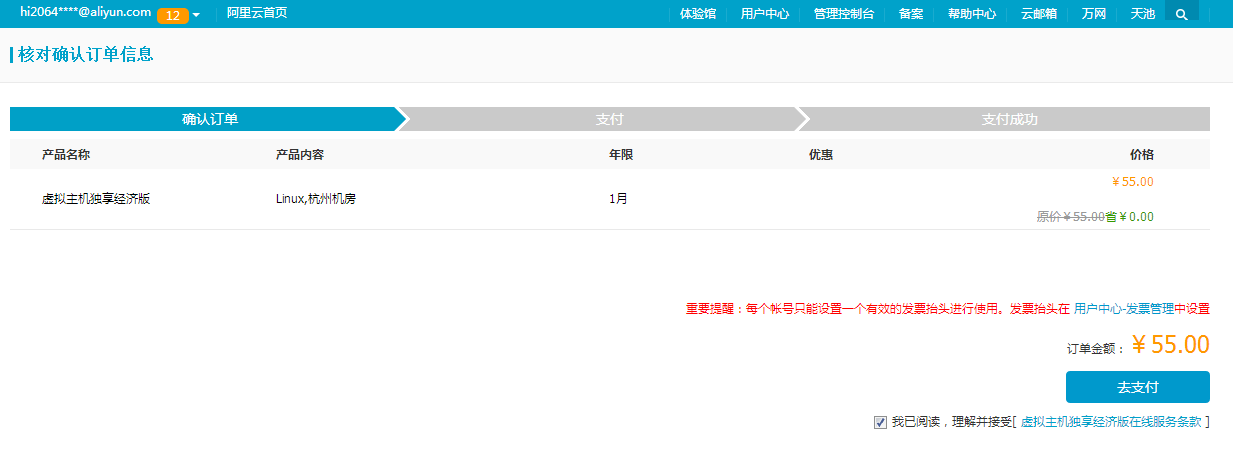Expand the account dropdown arrow
1233x461 pixels.
(x=196, y=15)
